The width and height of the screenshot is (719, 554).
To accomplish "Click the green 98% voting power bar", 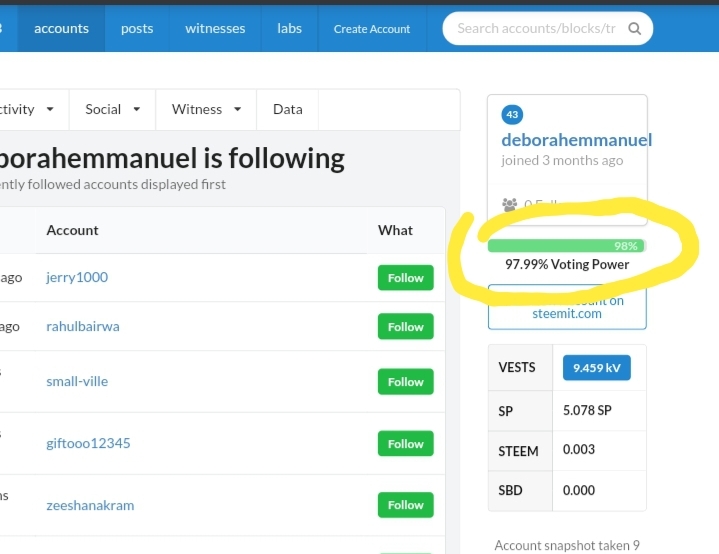I will [x=567, y=246].
